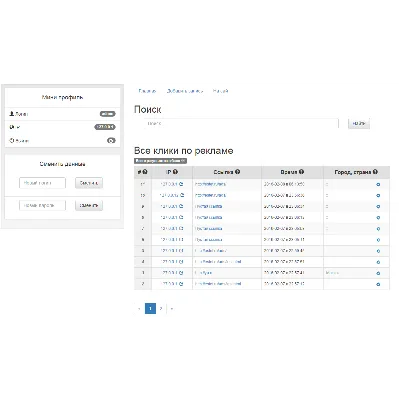Click the refresh icon next to IP in row 5
This screenshot has height=400, width=400.
(181, 251)
